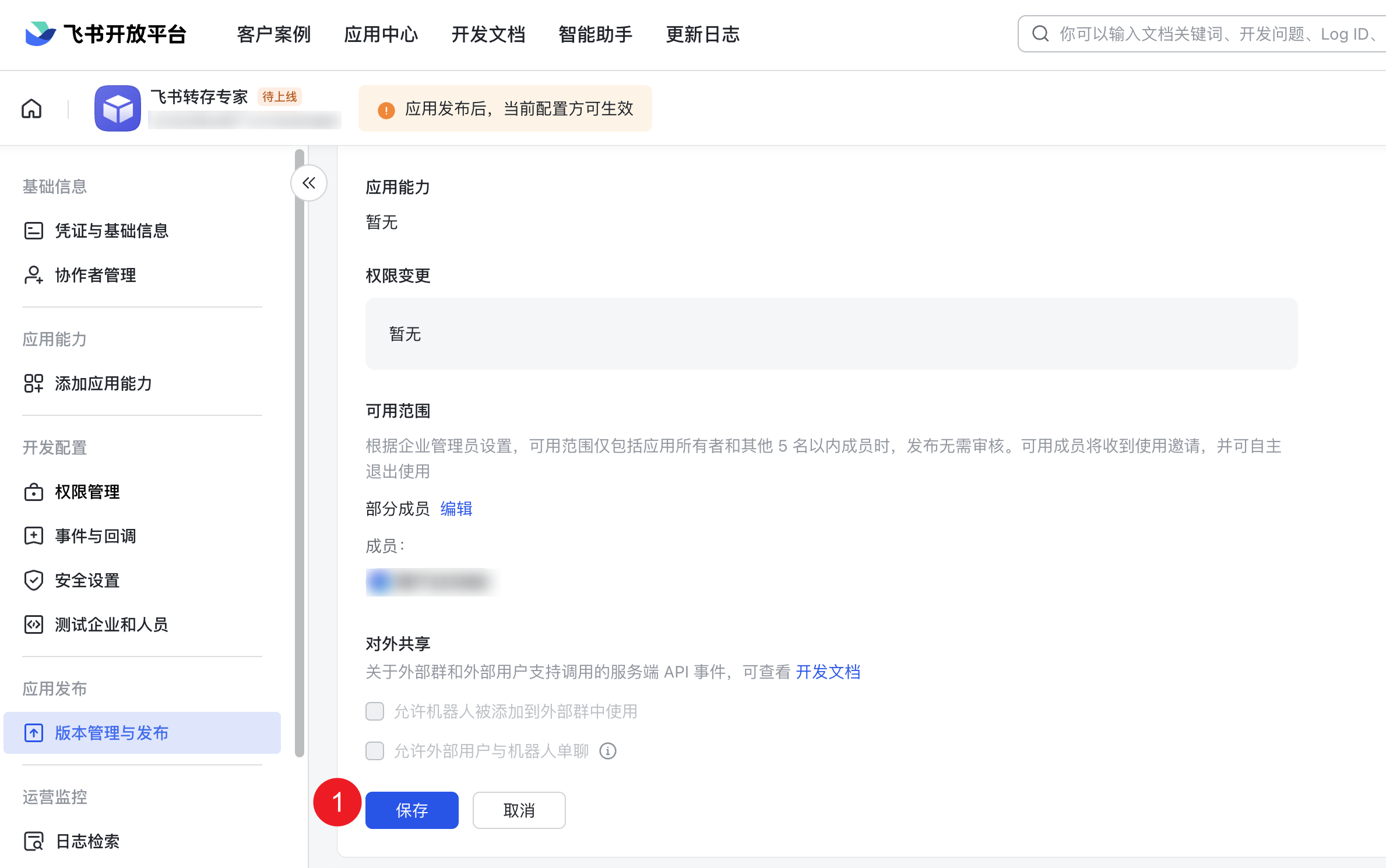Open 开发文档 in top navigation
The width and height of the screenshot is (1386, 868).
[x=488, y=34]
